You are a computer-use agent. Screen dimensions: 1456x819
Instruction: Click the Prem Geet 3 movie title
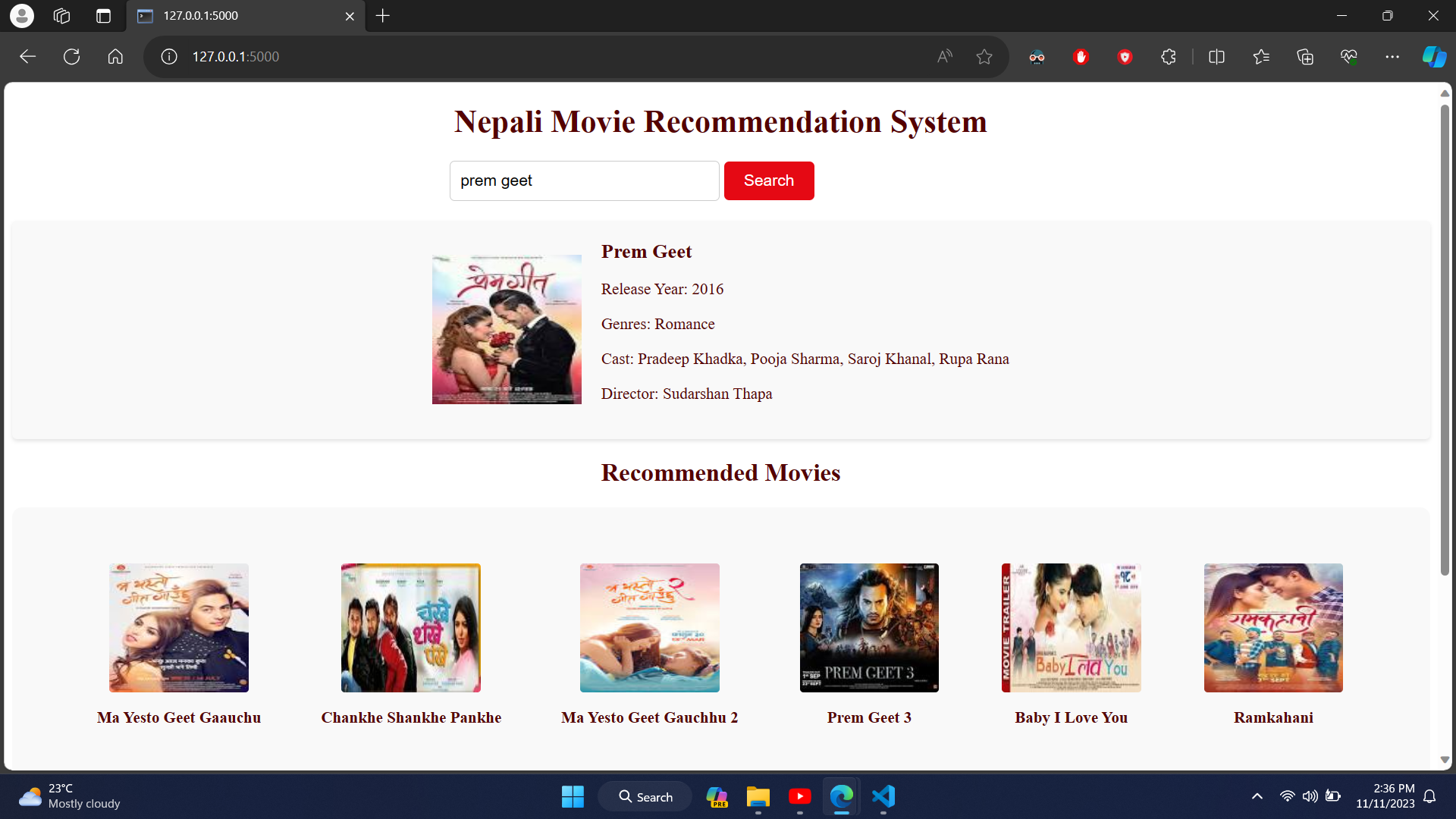click(x=869, y=717)
